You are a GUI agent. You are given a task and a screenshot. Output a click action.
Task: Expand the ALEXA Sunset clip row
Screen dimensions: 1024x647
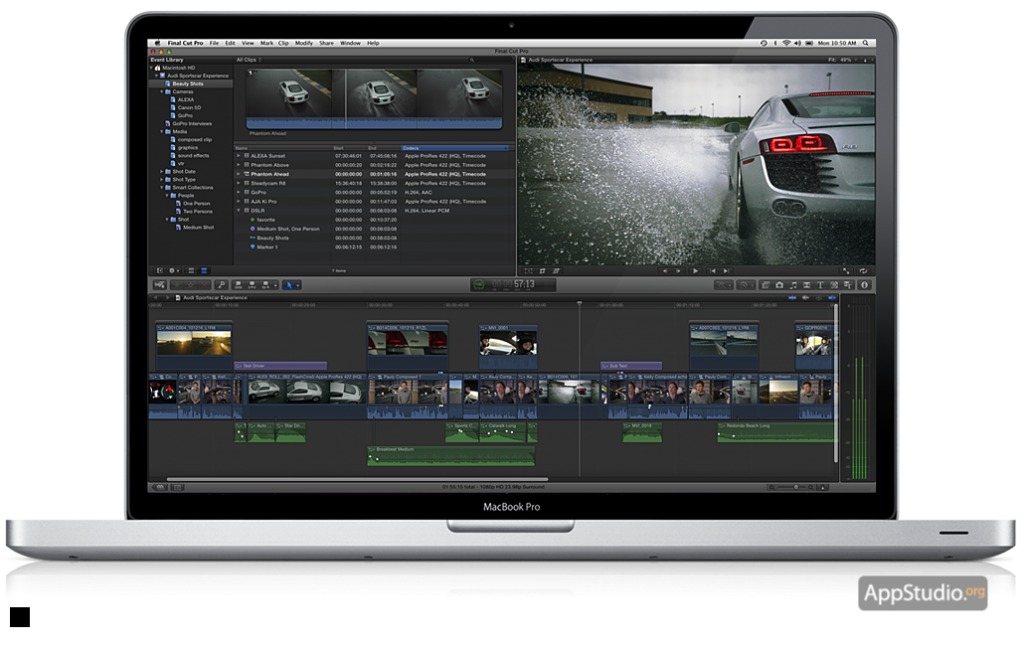[238, 156]
